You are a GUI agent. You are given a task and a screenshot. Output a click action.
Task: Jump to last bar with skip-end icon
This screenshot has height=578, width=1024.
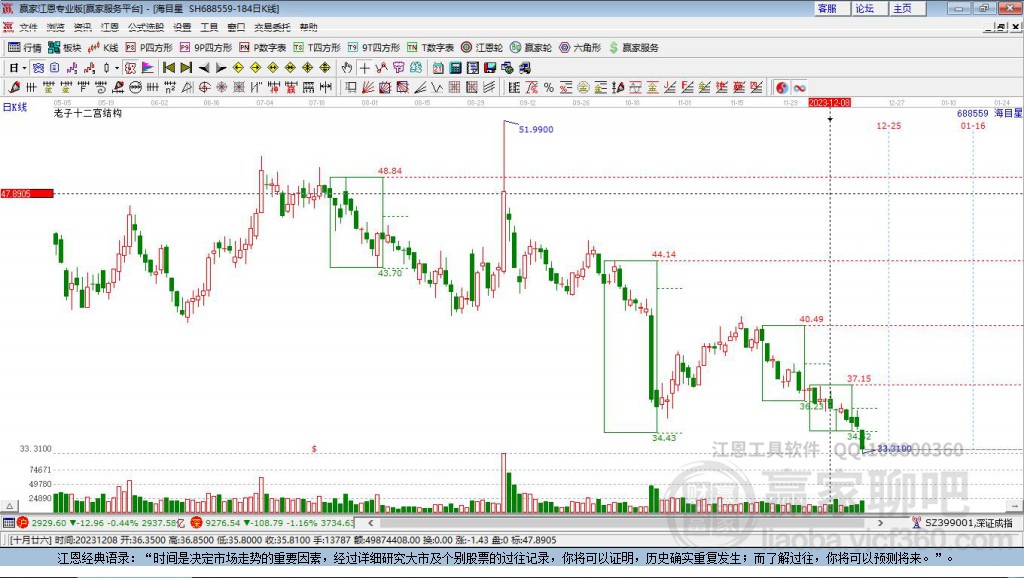point(186,68)
